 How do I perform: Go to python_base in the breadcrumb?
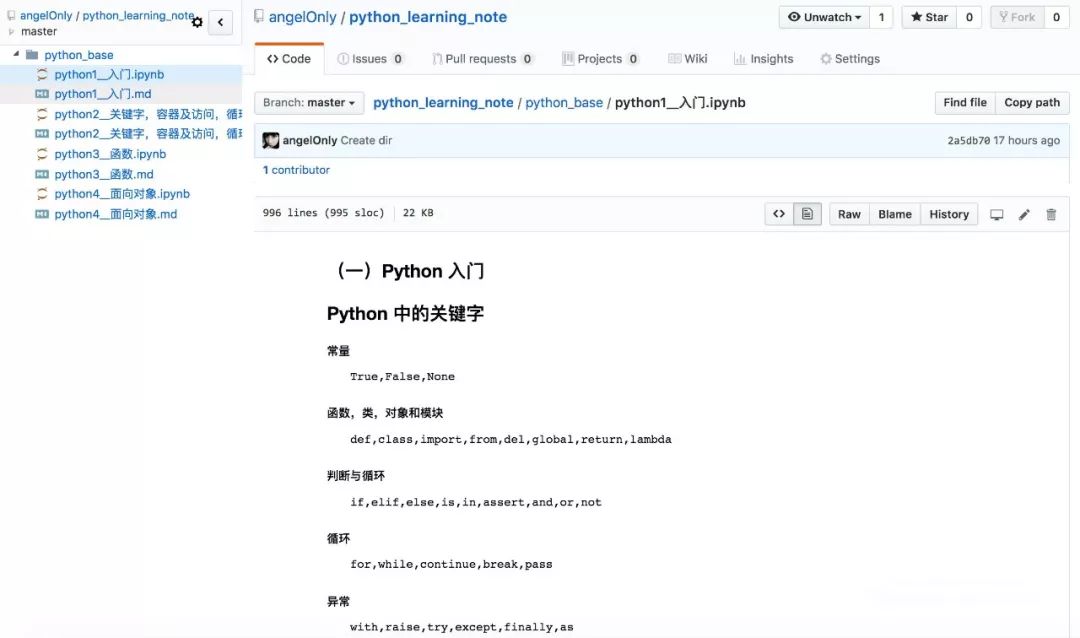click(x=564, y=103)
